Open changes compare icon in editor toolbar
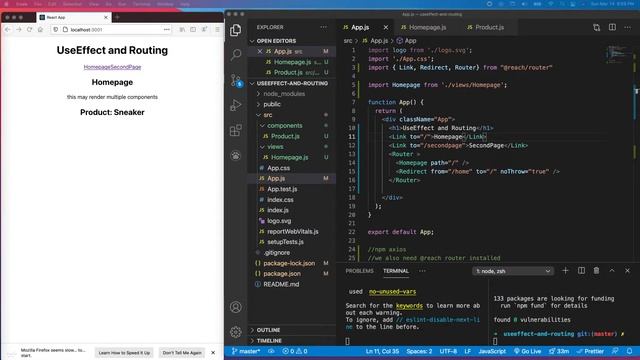 click(596, 27)
